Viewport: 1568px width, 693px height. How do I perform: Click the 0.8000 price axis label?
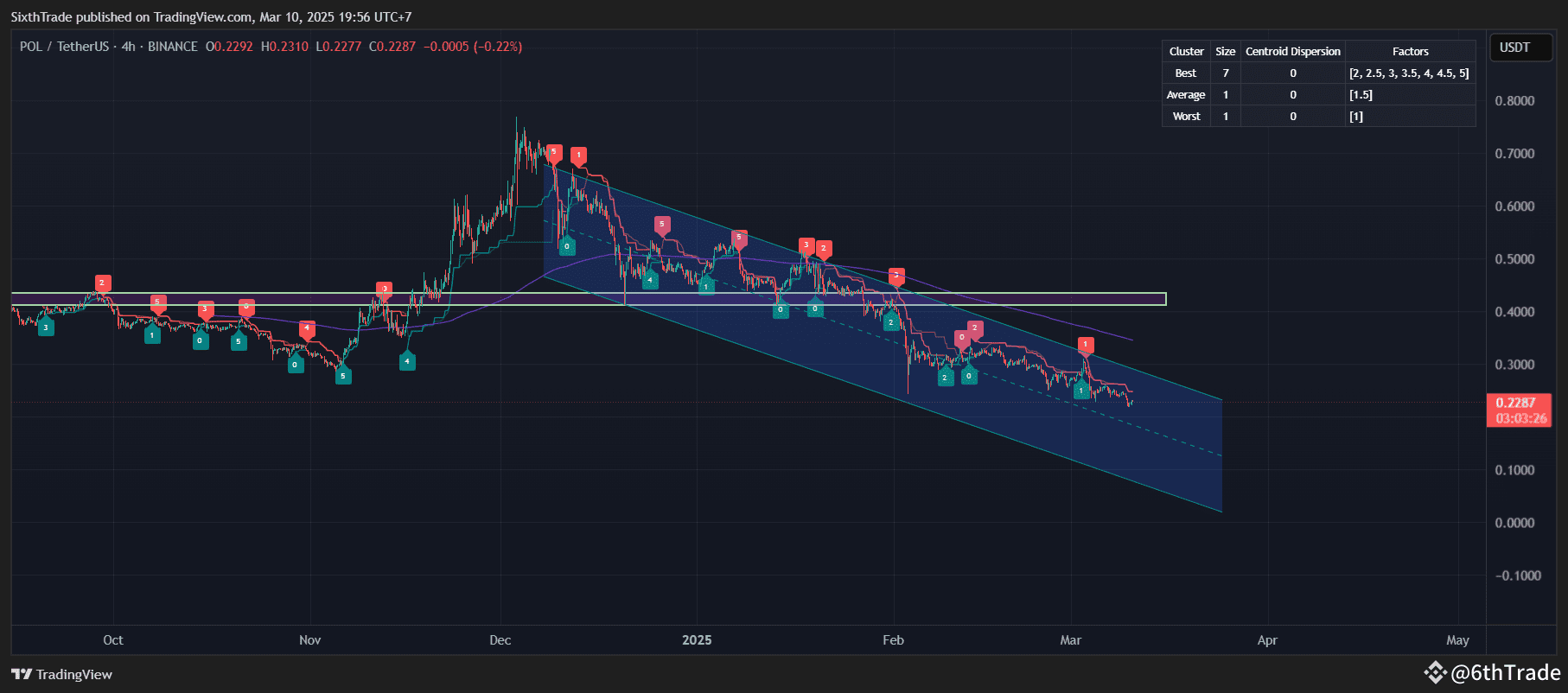[1514, 101]
